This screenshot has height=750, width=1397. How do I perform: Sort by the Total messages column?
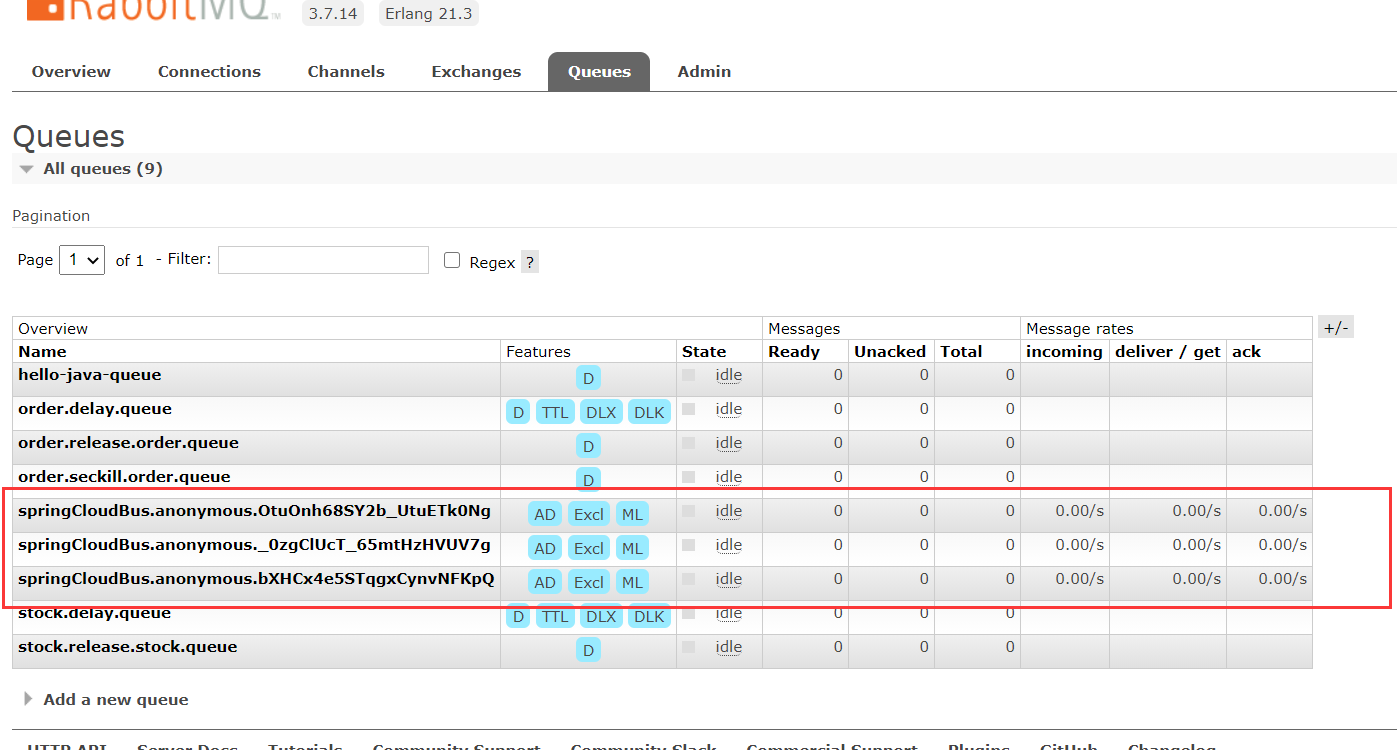961,351
